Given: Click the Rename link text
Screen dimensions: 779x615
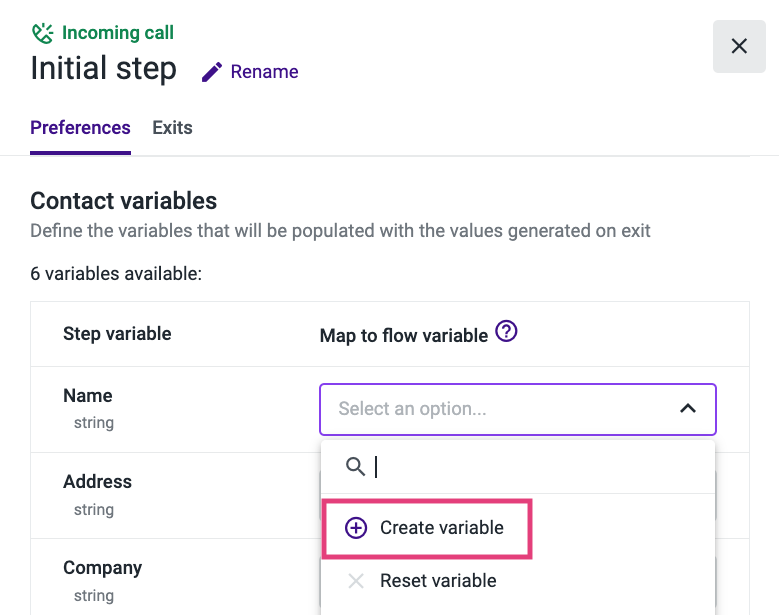Looking at the screenshot, I should point(264,72).
